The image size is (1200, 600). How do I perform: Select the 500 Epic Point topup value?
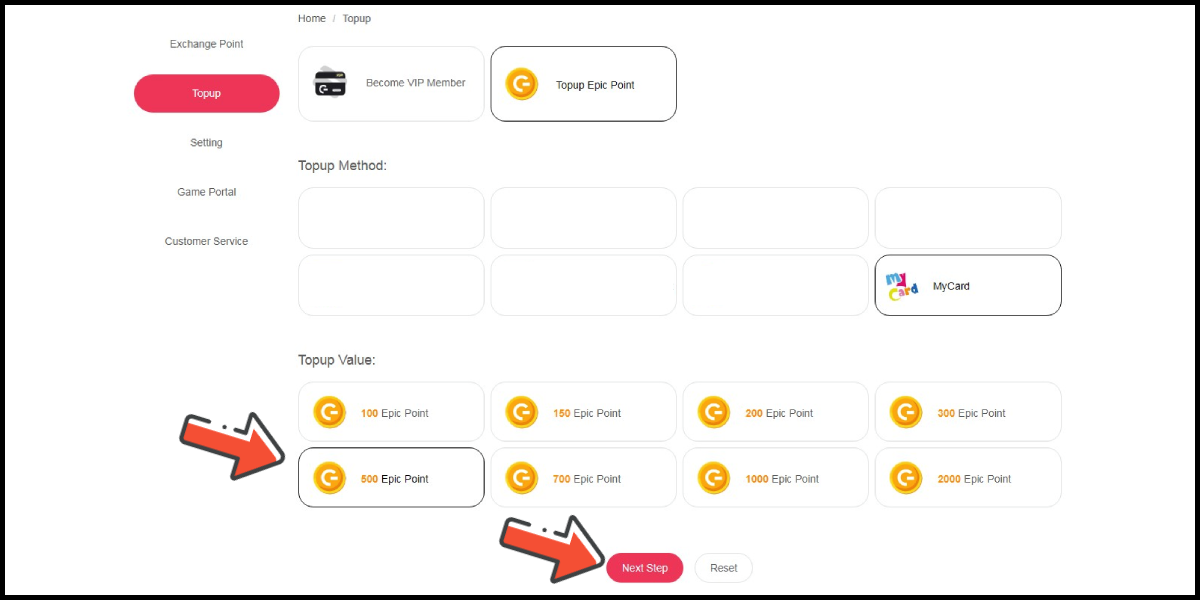coord(391,478)
